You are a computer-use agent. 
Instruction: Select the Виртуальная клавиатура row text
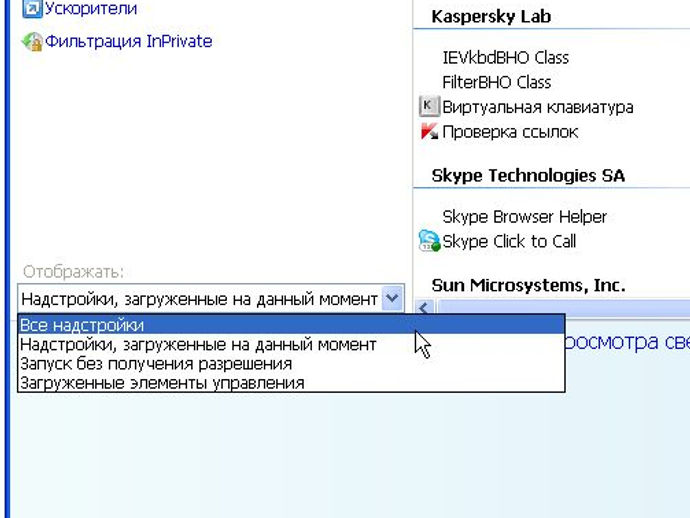pyautogui.click(x=538, y=107)
